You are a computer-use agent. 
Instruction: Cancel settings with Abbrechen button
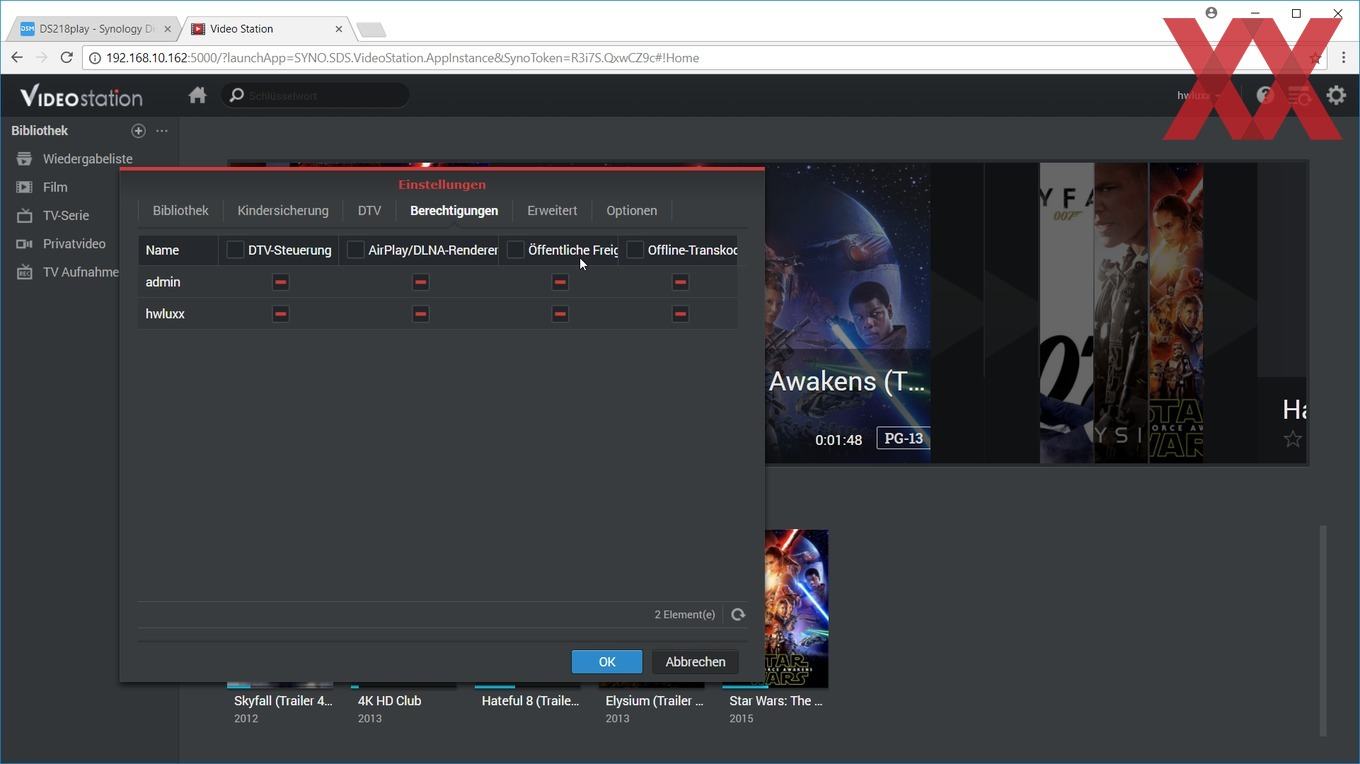click(695, 662)
